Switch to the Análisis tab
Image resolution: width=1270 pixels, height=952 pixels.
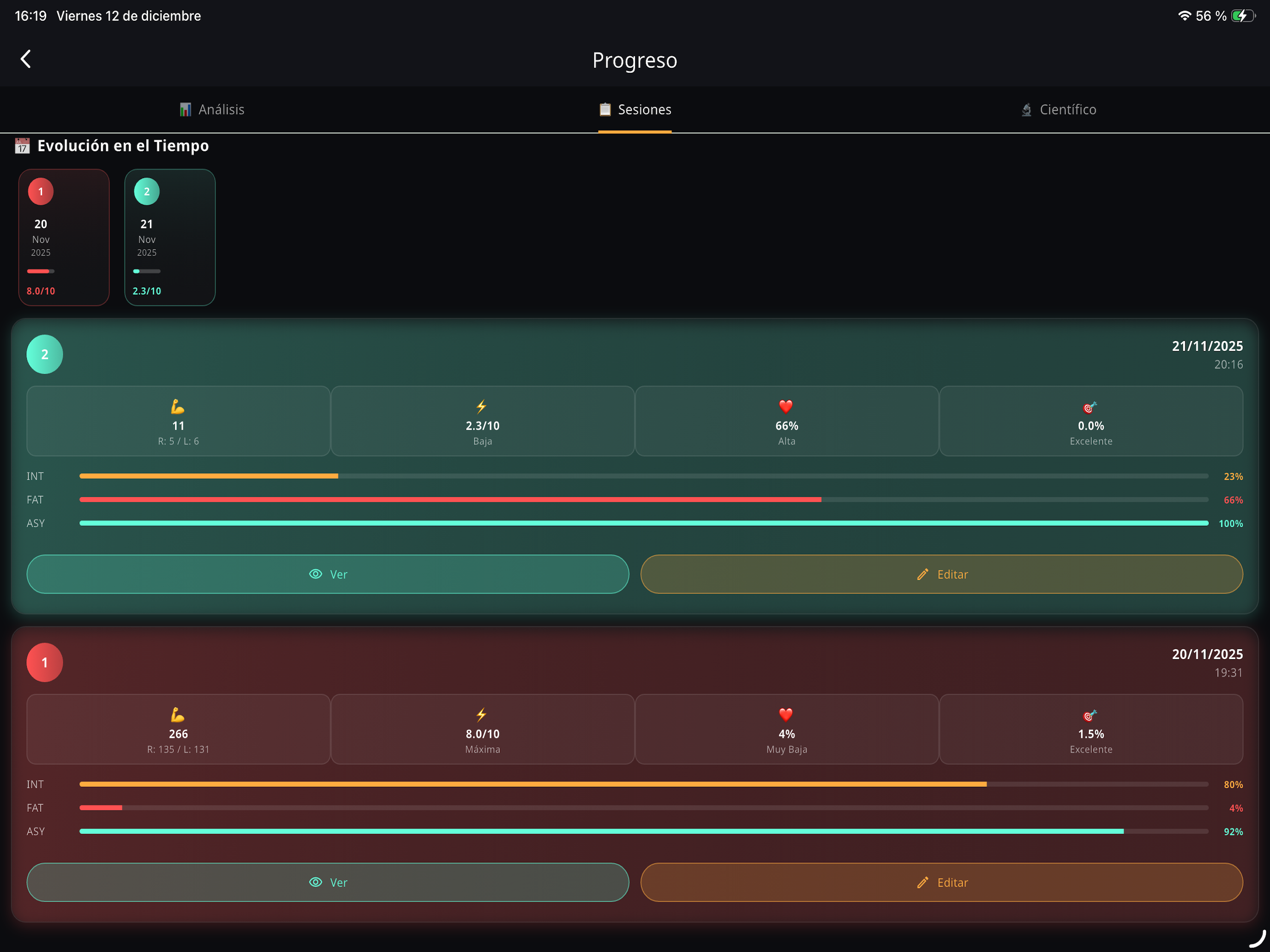point(211,110)
